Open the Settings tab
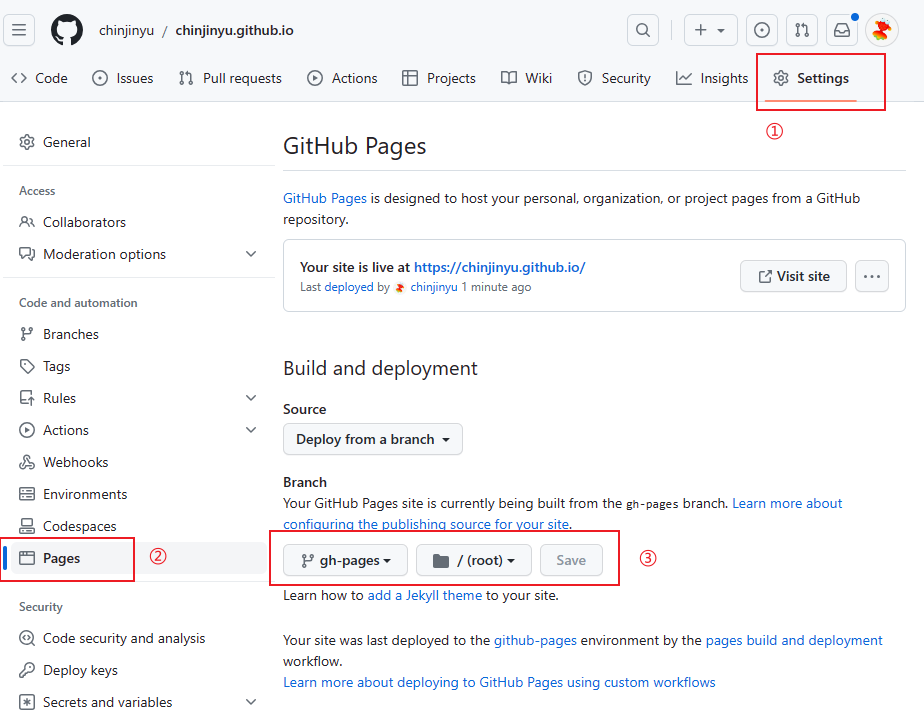 [x=811, y=78]
